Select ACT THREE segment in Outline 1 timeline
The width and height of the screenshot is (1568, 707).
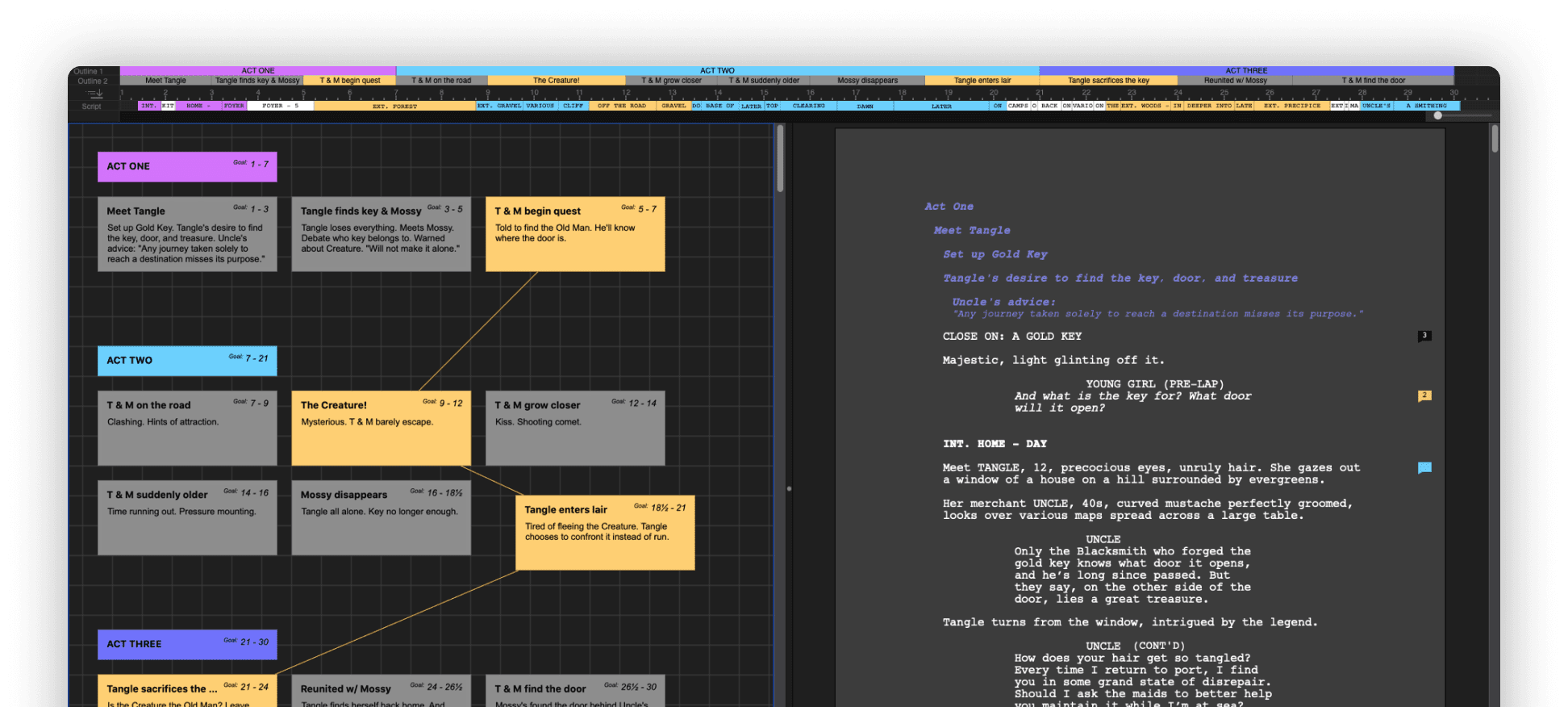[1245, 71]
